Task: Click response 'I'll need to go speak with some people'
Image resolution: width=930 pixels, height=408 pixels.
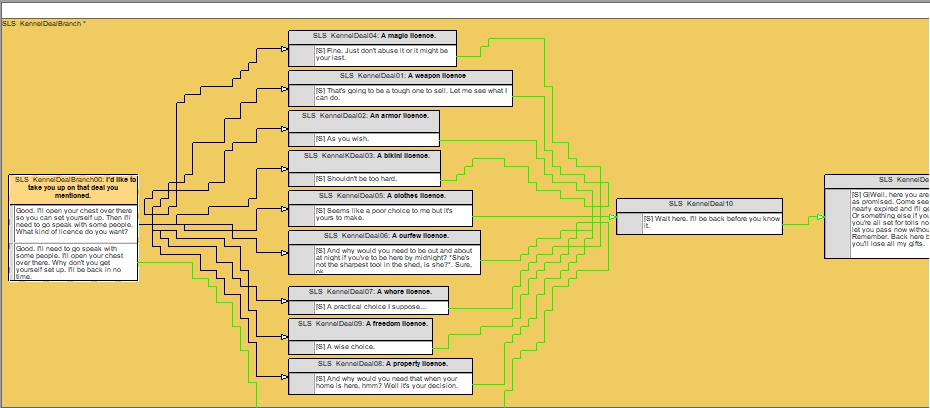Action: click(75, 262)
